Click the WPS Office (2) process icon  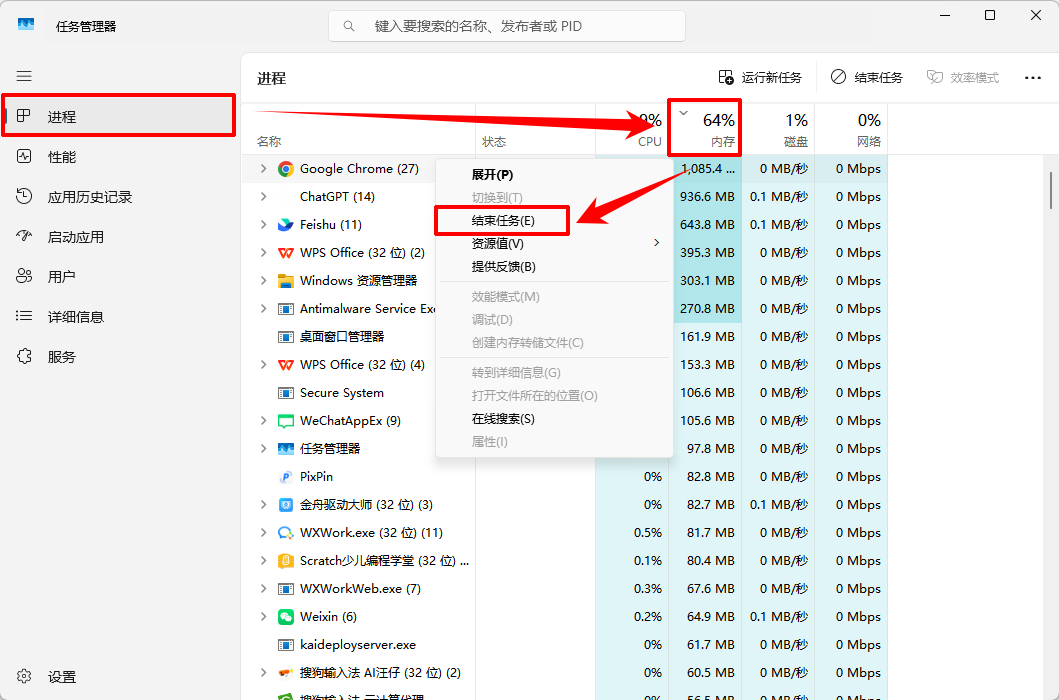click(286, 253)
